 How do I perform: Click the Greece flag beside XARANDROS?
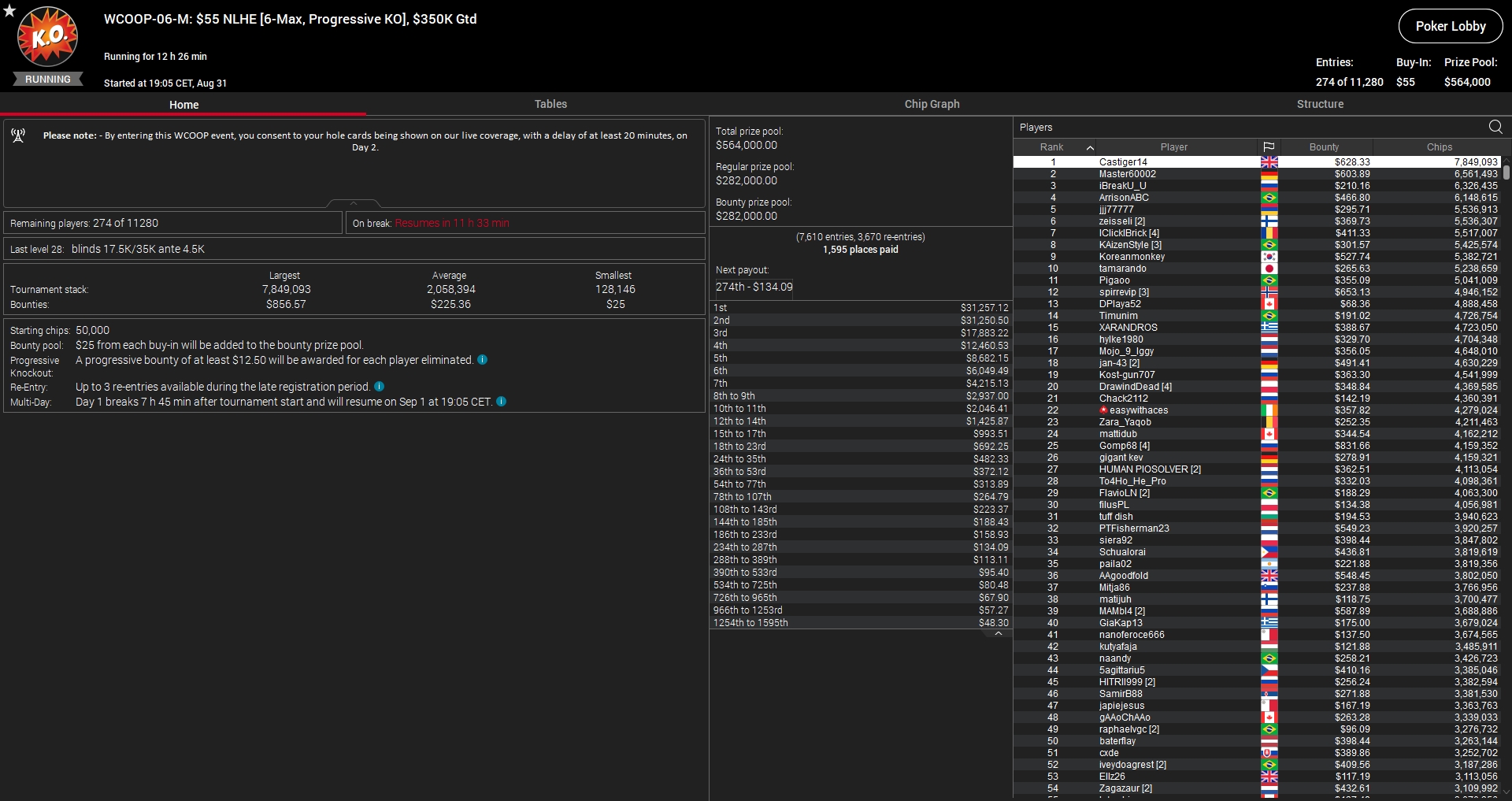1269,328
